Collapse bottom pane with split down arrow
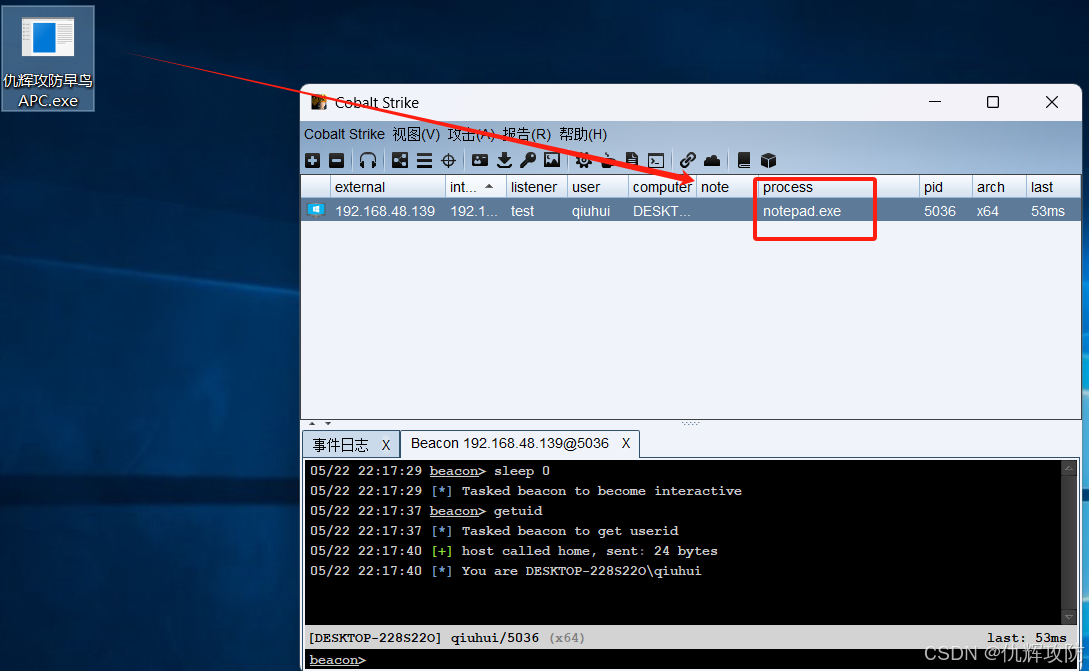Image resolution: width=1089 pixels, height=671 pixels. click(328, 423)
